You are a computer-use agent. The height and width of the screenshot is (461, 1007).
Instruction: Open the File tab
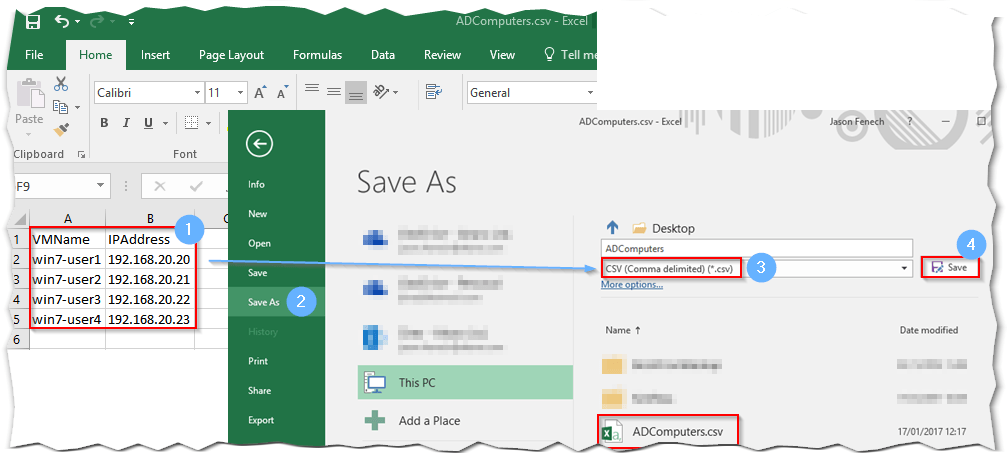(34, 55)
